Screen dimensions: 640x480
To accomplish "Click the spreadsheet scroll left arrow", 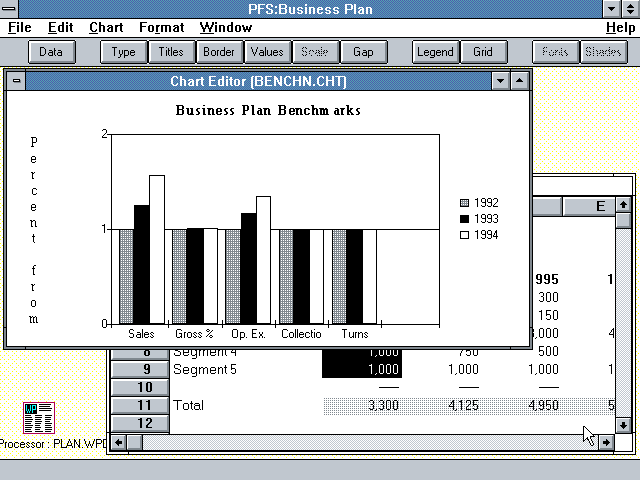I will 118,442.
